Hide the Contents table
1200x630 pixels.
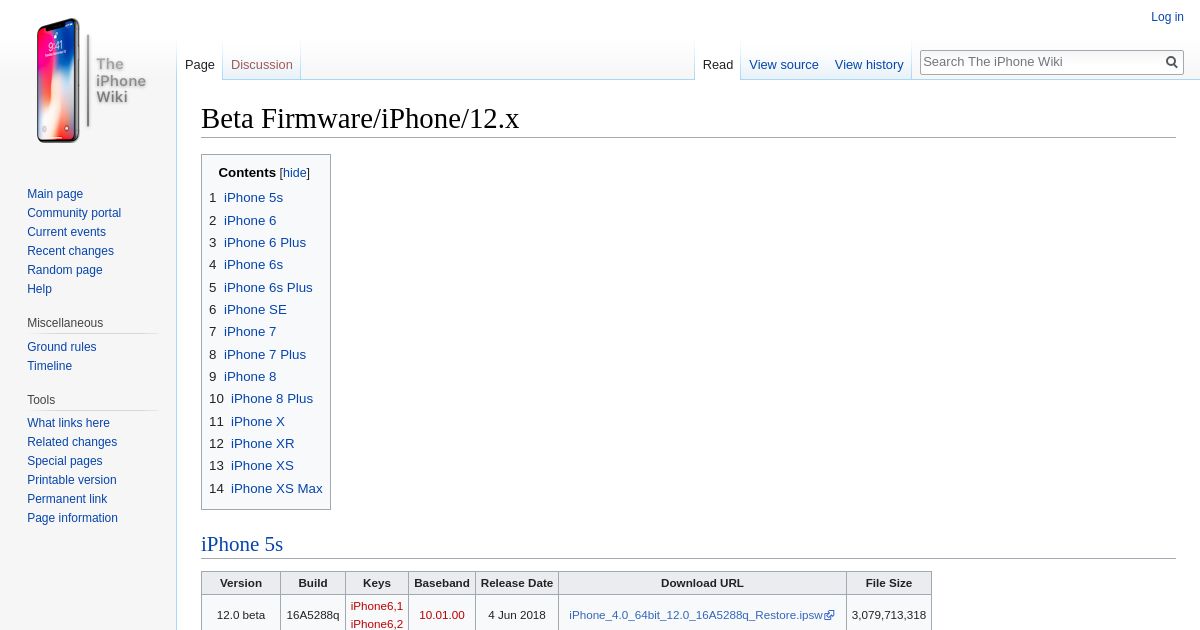[x=295, y=173]
